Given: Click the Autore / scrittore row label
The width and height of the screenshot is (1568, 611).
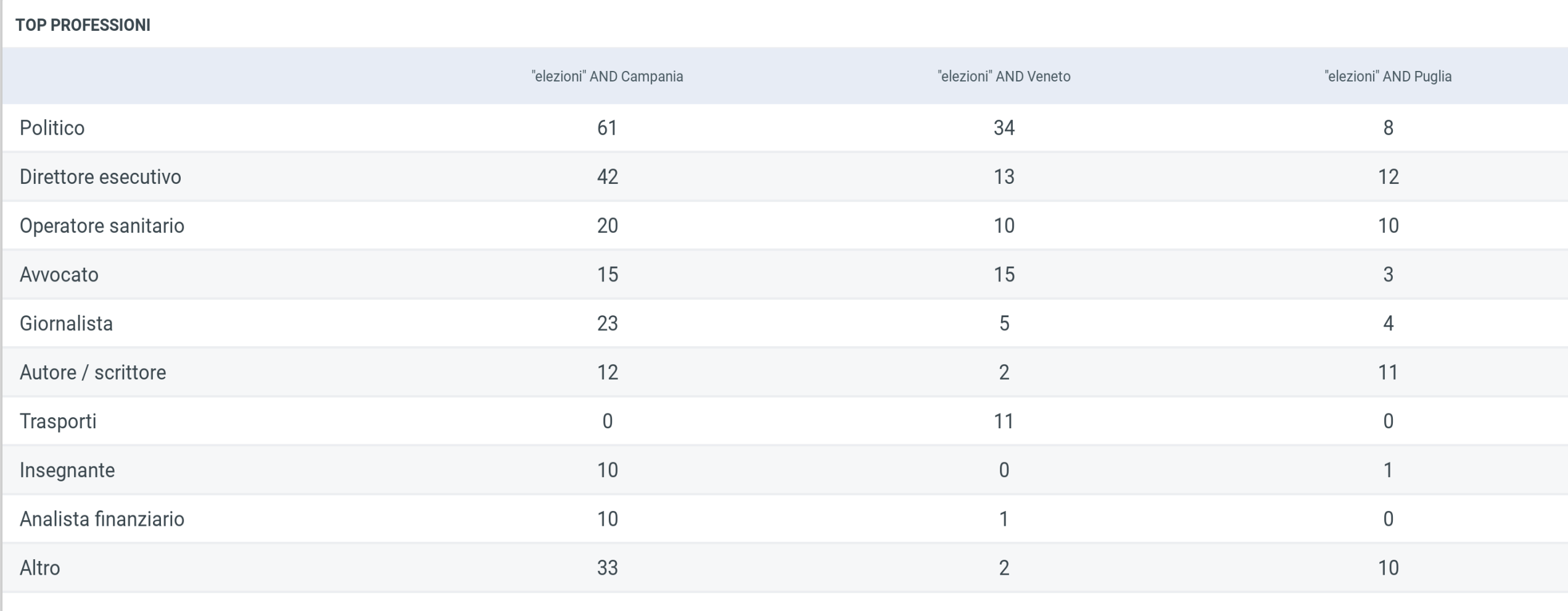Looking at the screenshot, I should coord(93,372).
